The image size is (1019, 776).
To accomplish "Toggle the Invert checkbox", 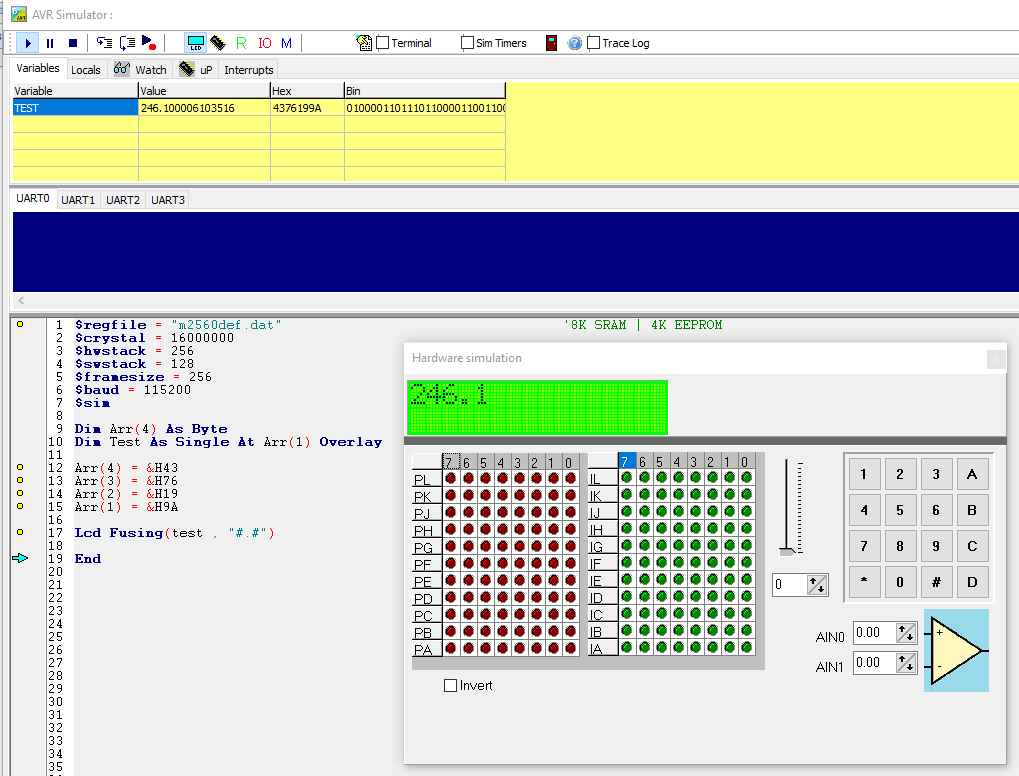I will pos(450,686).
